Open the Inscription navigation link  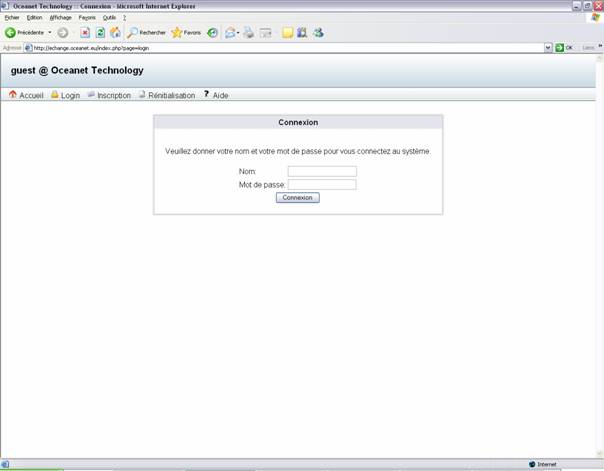(x=109, y=95)
